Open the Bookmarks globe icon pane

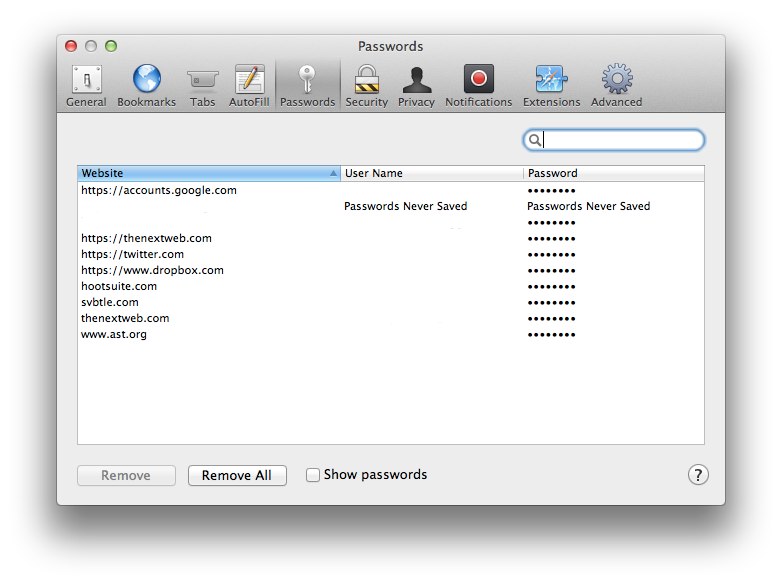147,86
